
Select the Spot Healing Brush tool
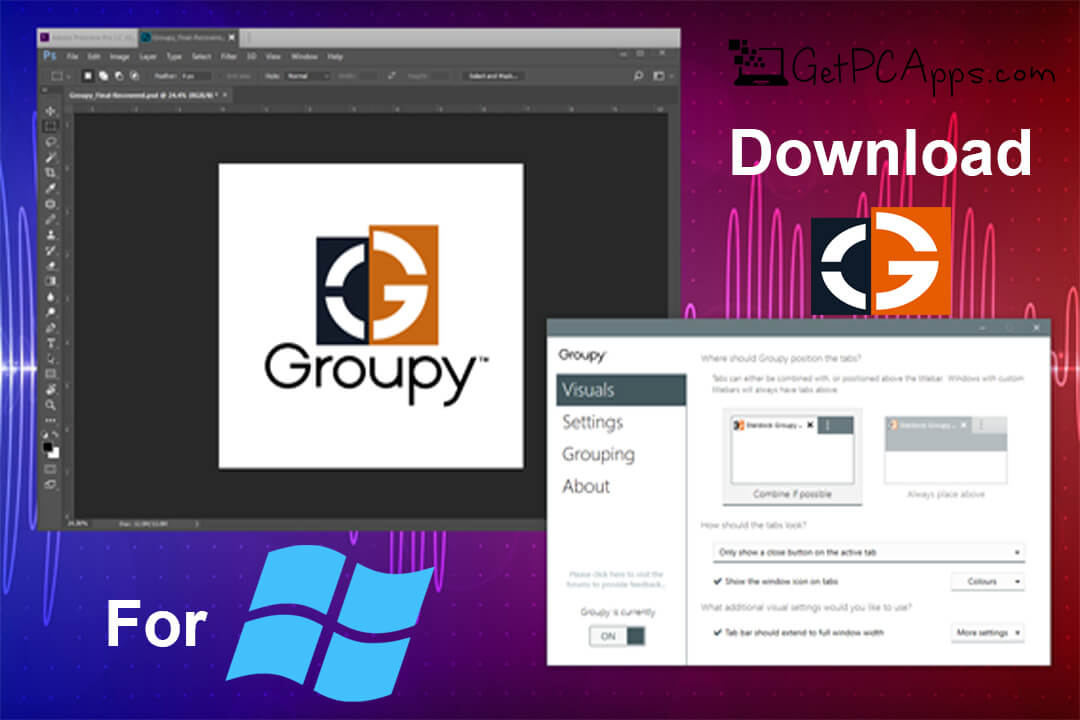[x=50, y=204]
